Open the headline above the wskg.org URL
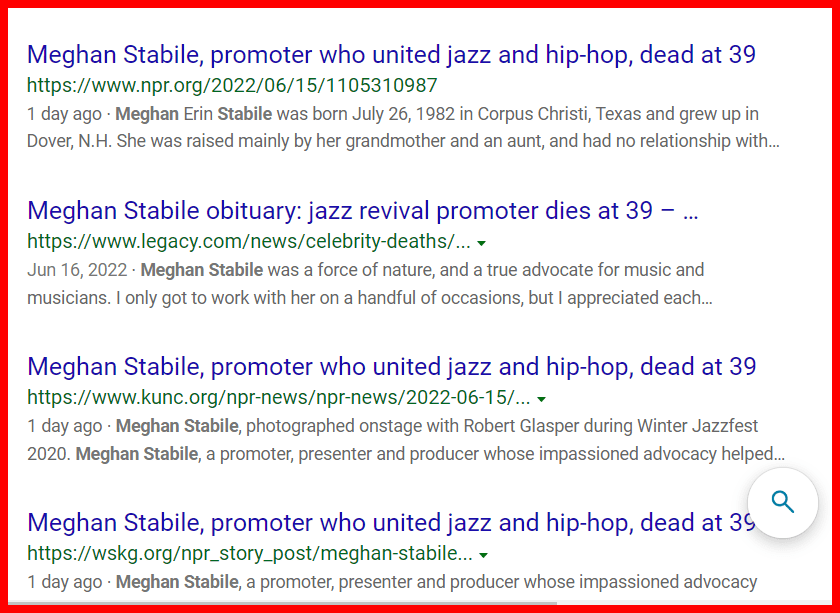 point(391,522)
